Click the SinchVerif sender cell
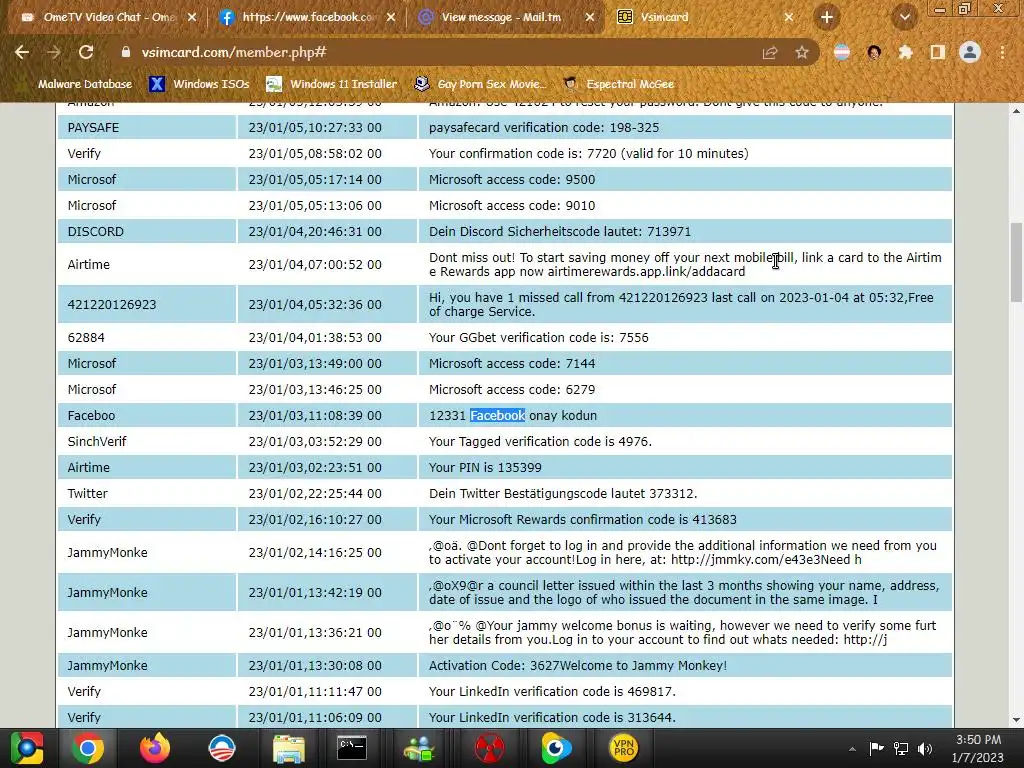The image size is (1024, 768). pyautogui.click(x=147, y=441)
